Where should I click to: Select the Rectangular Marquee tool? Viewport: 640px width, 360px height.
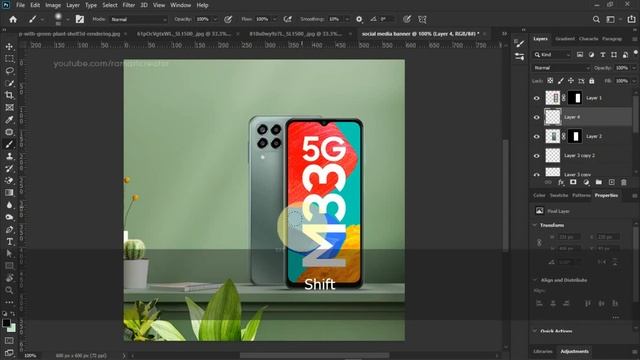9,59
